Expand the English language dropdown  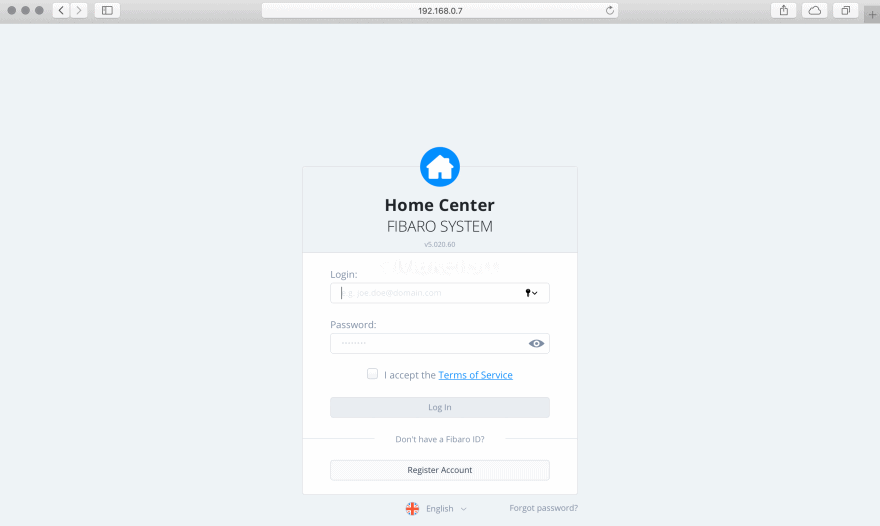[x=446, y=509]
